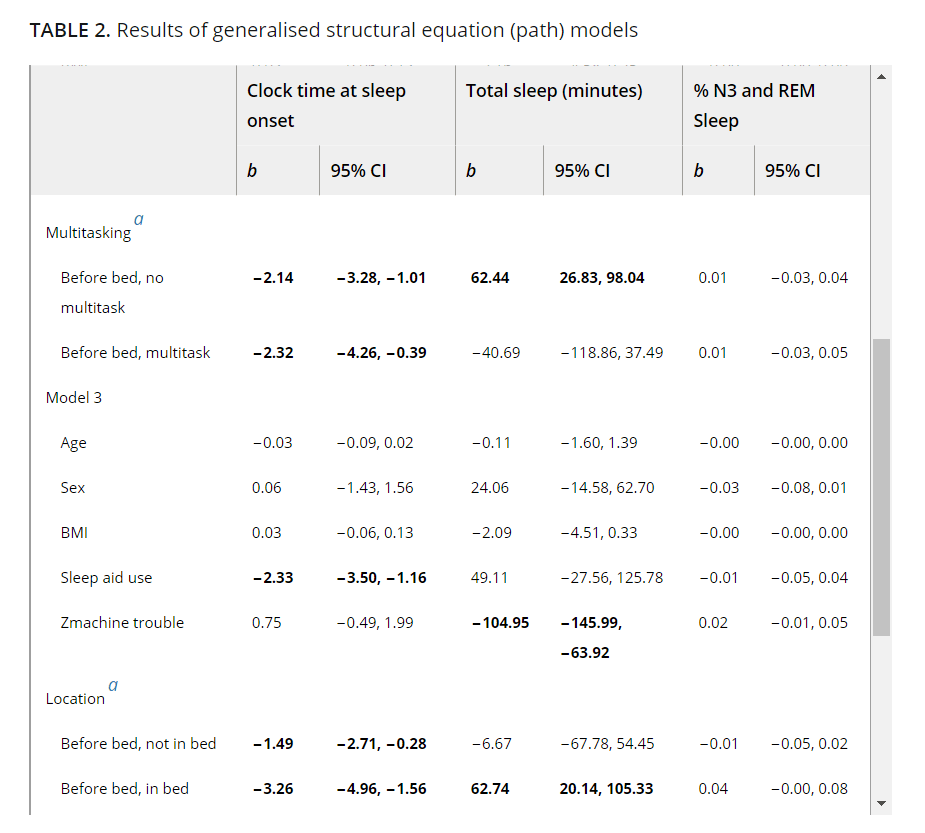Click the '% N3 and REM Sleep' header

(x=754, y=105)
